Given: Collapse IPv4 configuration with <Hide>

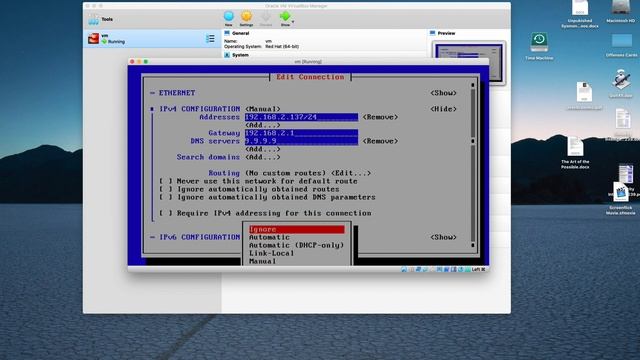Looking at the screenshot, I should (x=443, y=109).
